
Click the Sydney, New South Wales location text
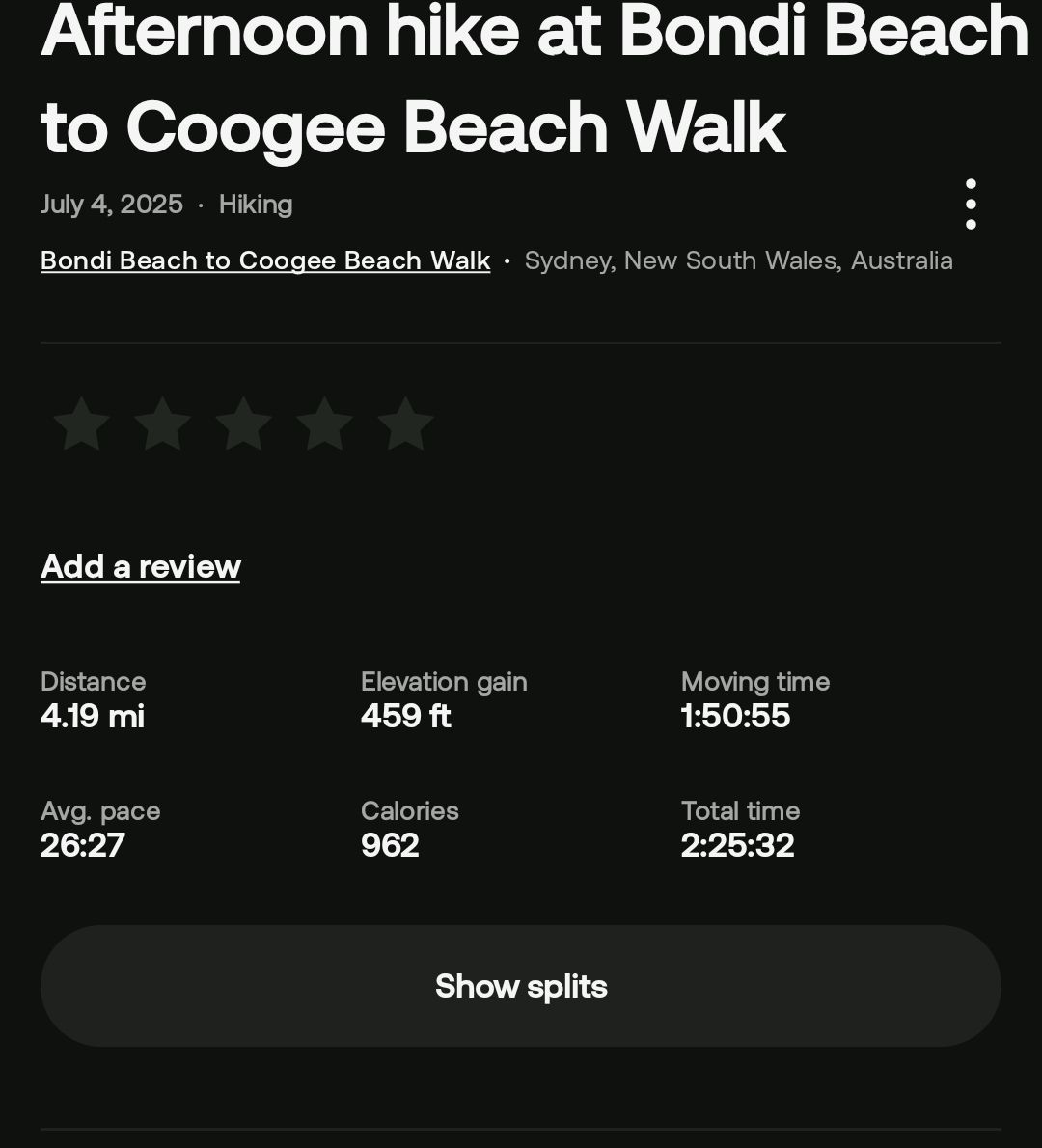tap(738, 260)
